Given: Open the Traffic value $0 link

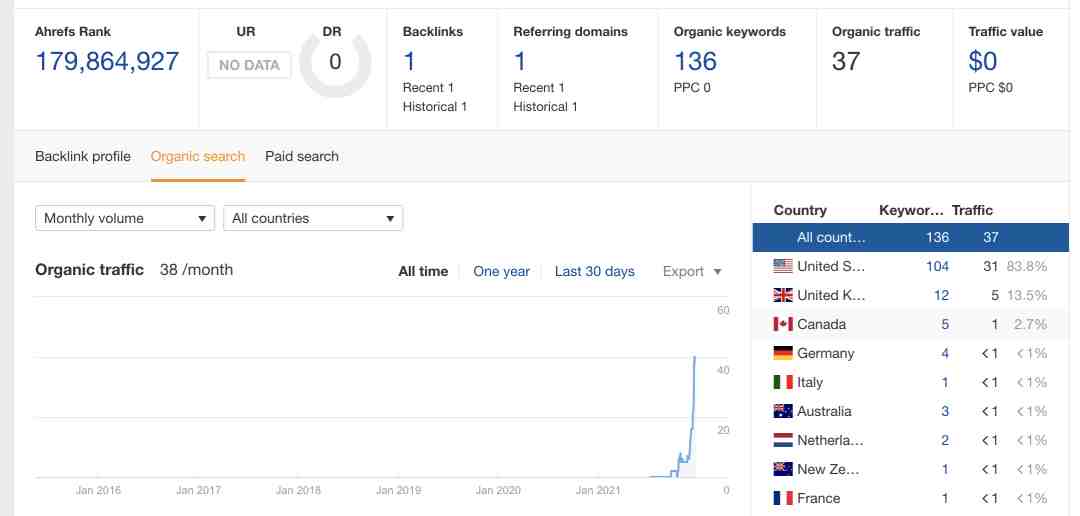Looking at the screenshot, I should (x=983, y=61).
